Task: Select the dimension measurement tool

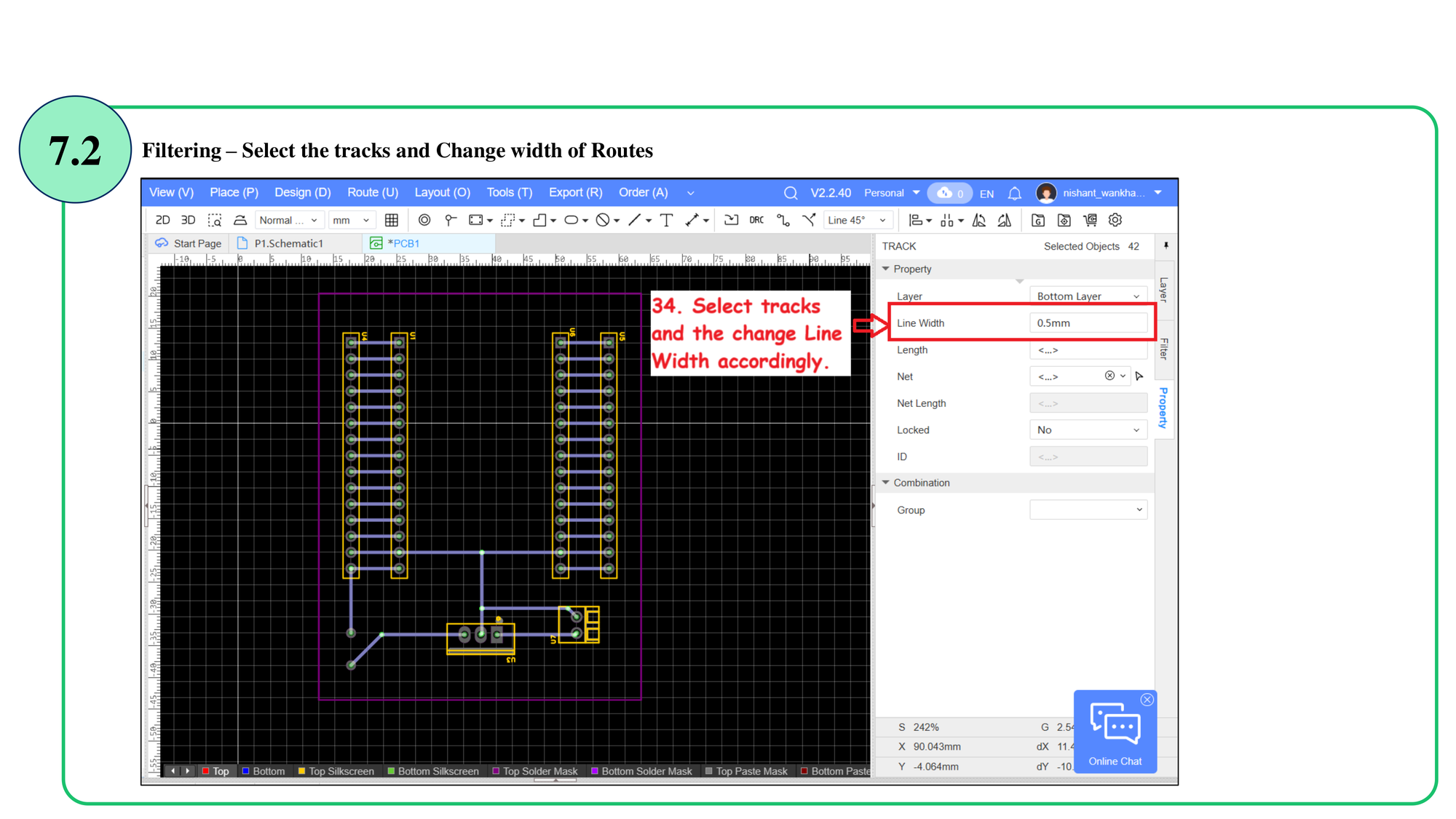Action: point(692,220)
